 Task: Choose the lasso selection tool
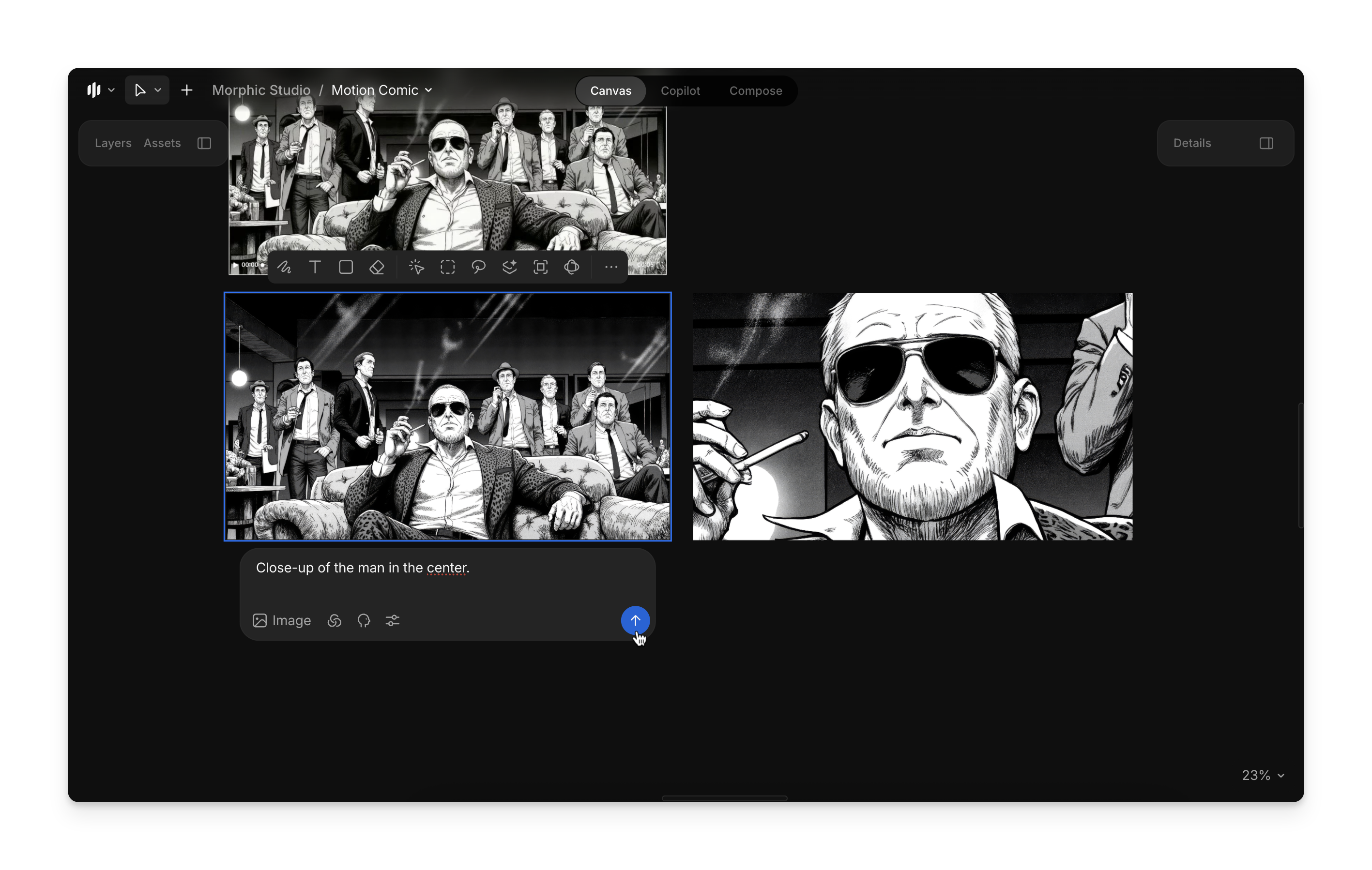point(479,267)
